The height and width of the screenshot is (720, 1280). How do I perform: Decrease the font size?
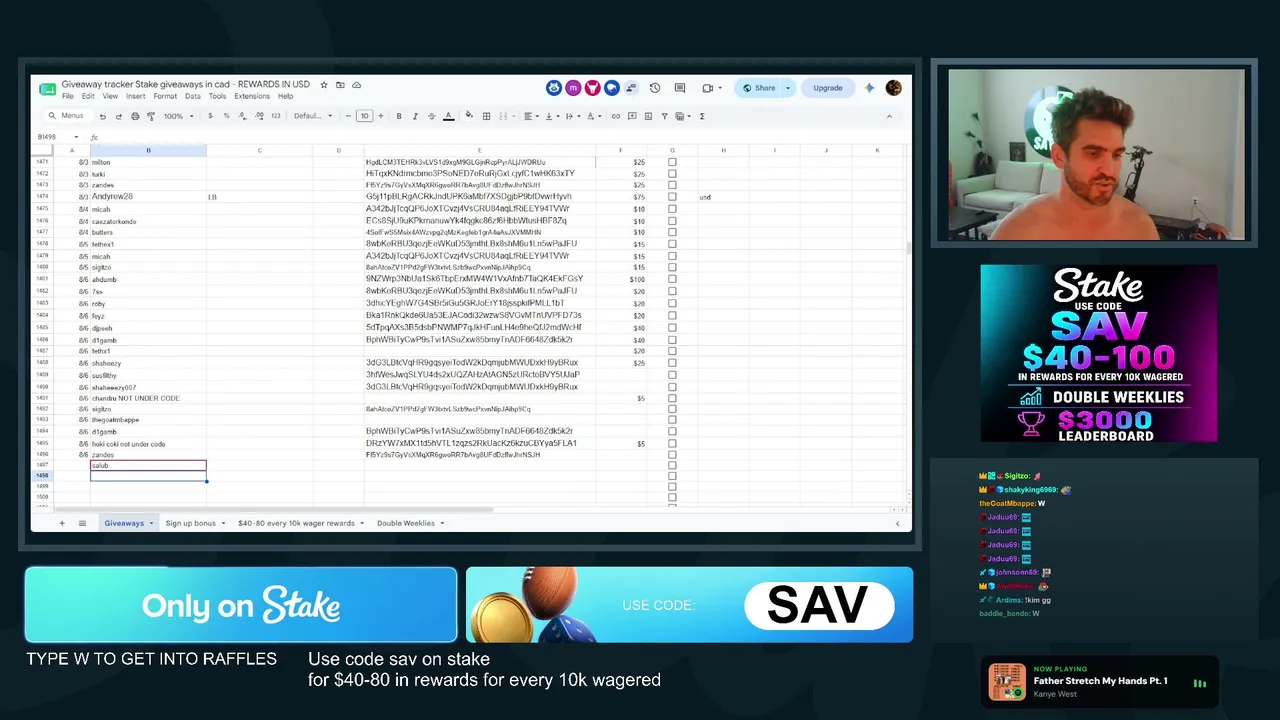click(x=348, y=116)
